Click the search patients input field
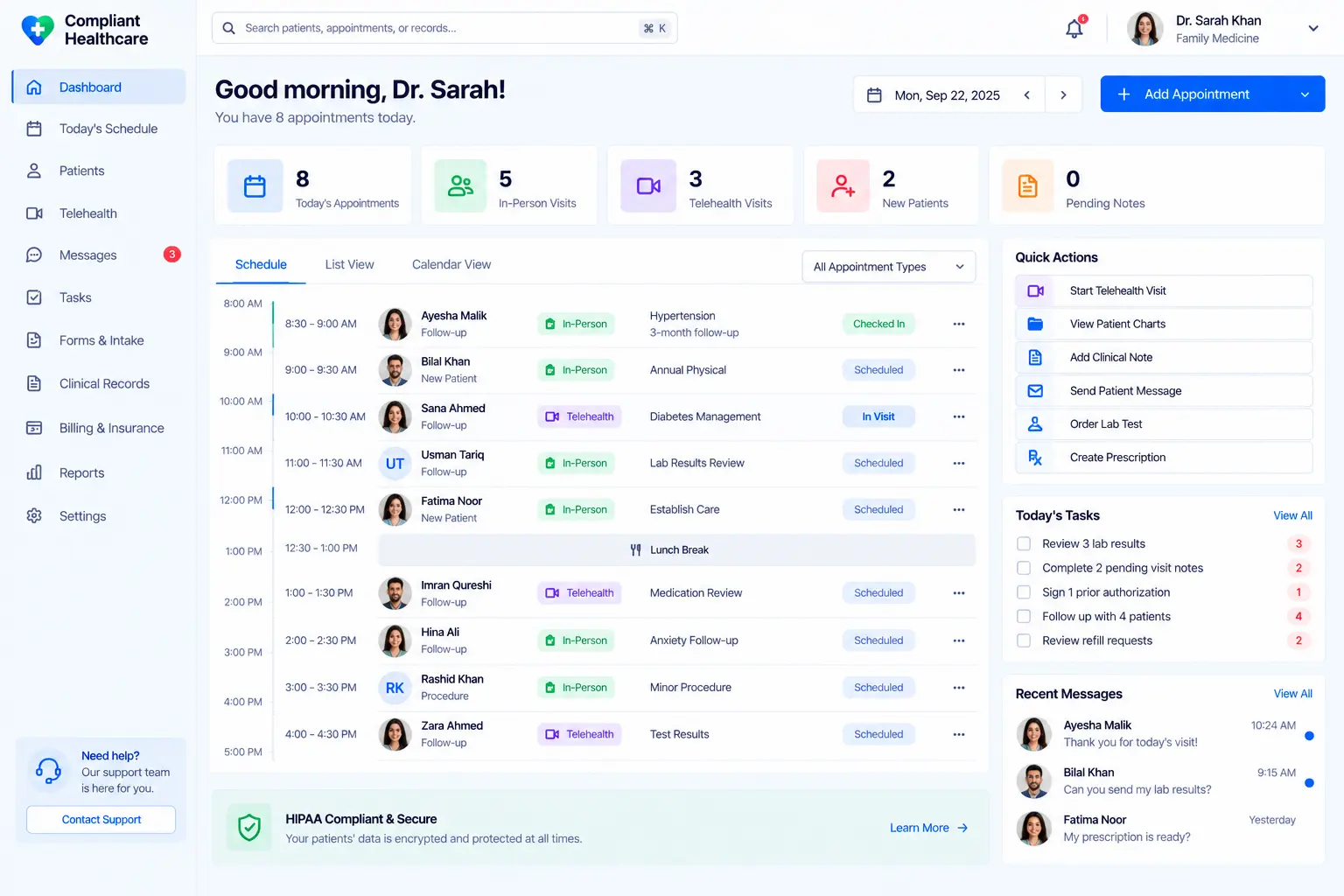The image size is (1344, 896). point(444,28)
